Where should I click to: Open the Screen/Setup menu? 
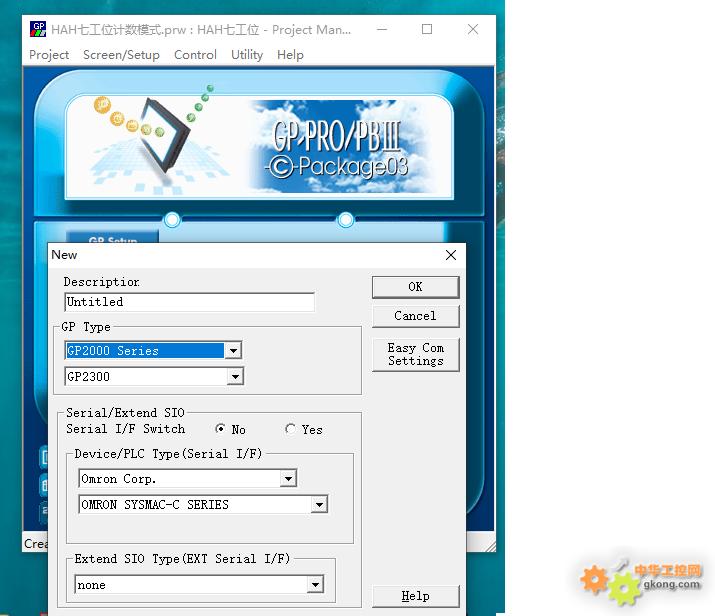click(121, 55)
